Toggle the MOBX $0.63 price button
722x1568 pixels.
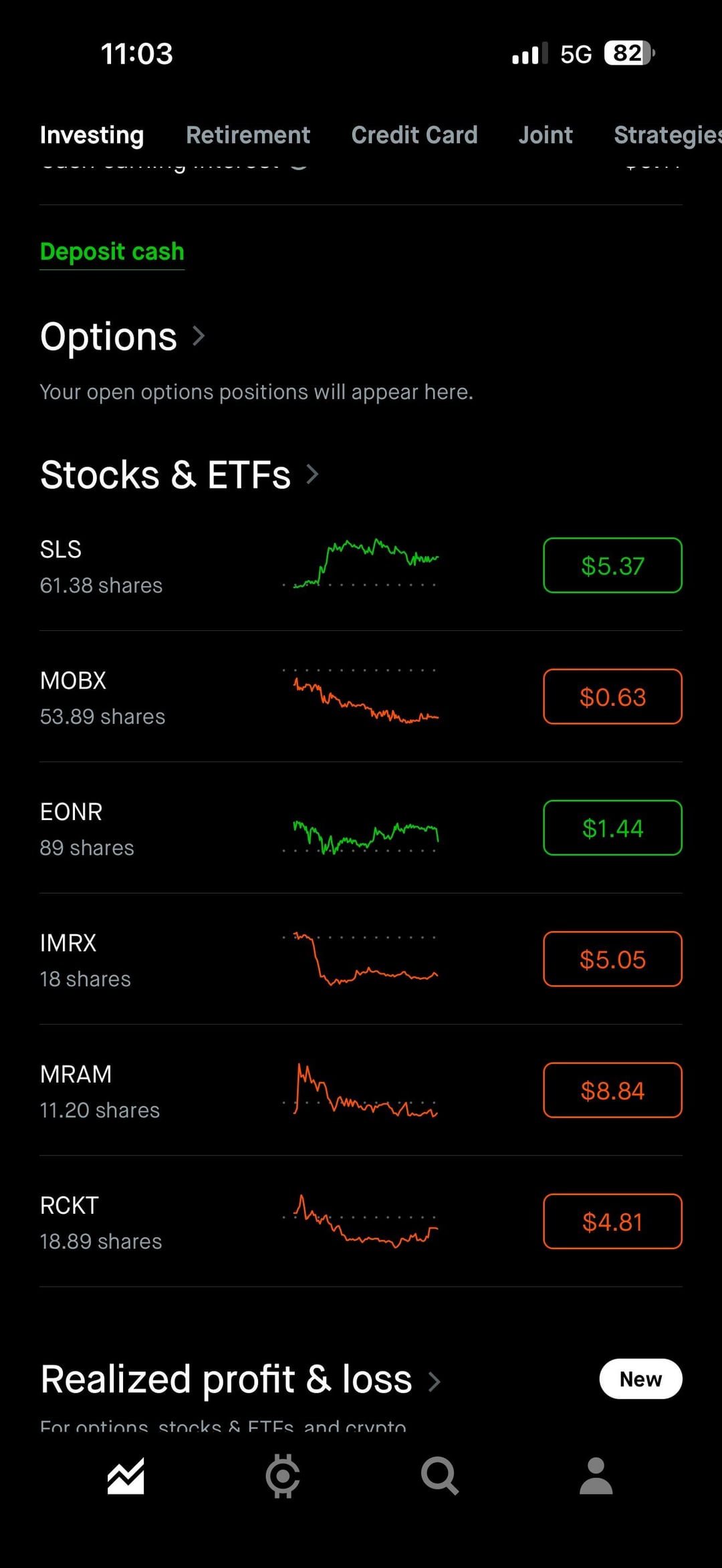point(612,696)
